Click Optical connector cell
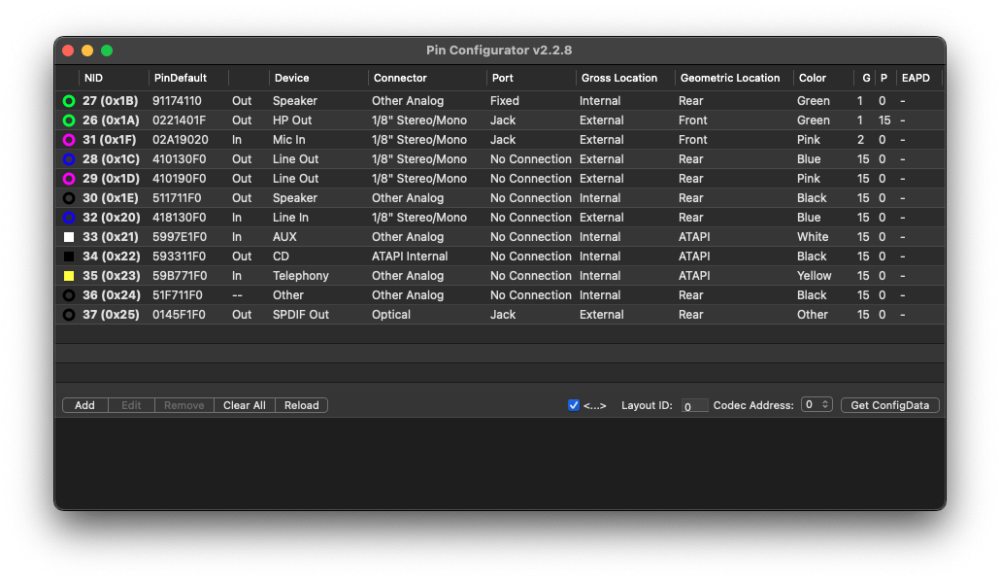Screen dimensions: 1000x582 [x=391, y=315]
